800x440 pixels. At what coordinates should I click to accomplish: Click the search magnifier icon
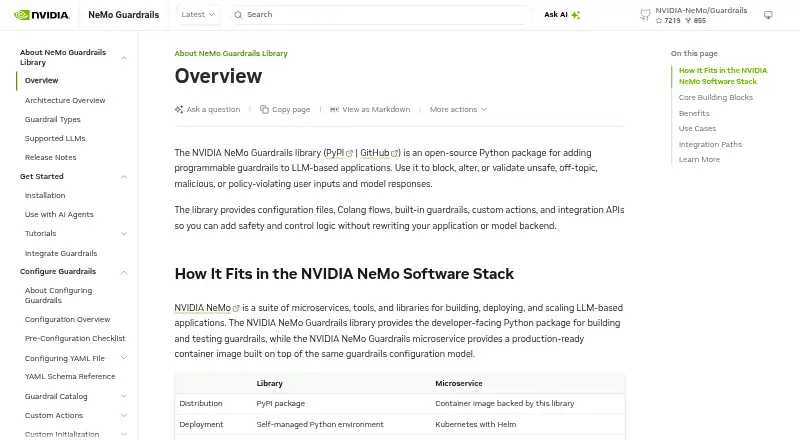[x=238, y=15]
